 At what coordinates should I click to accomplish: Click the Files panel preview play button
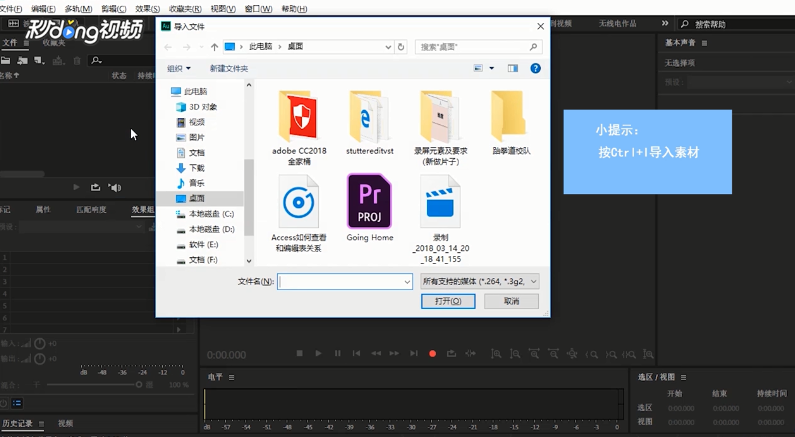tap(76, 188)
